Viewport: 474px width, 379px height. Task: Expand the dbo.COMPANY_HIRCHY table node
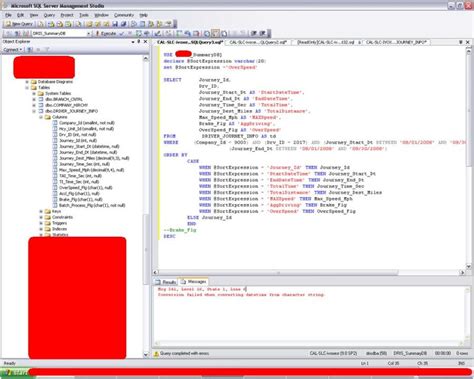[34, 105]
